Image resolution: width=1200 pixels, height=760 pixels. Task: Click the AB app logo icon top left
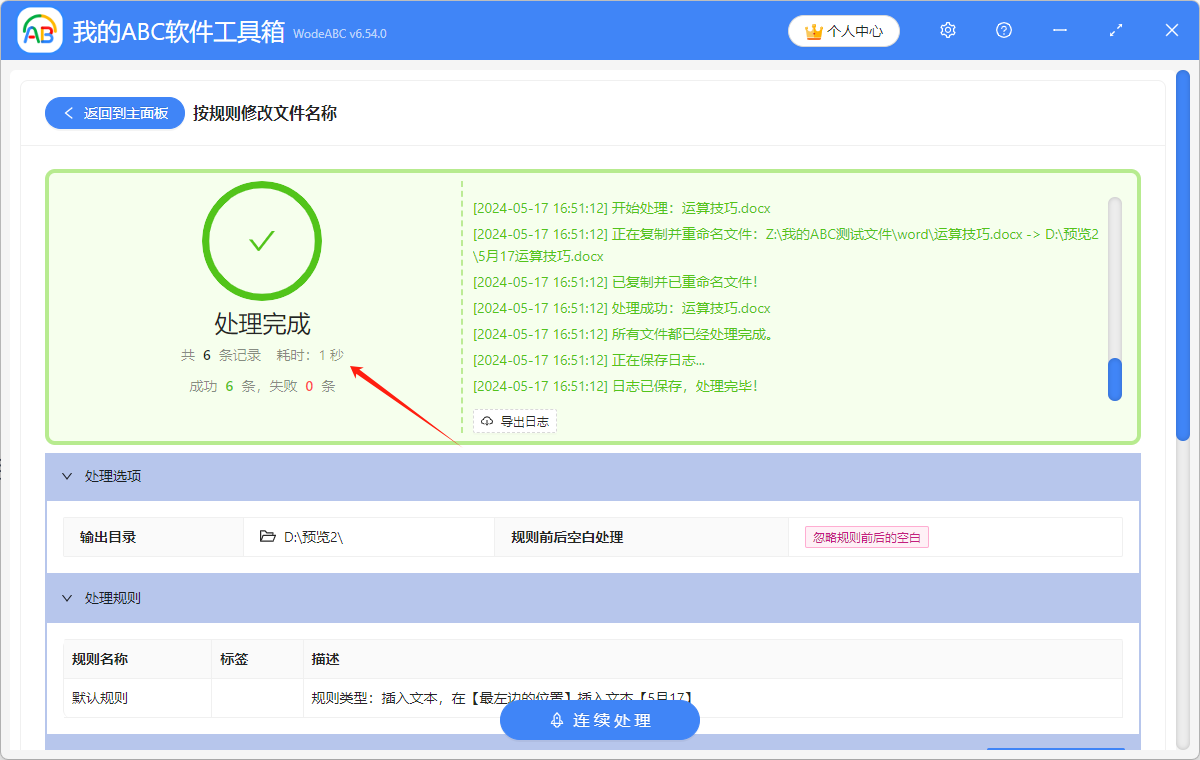point(39,30)
